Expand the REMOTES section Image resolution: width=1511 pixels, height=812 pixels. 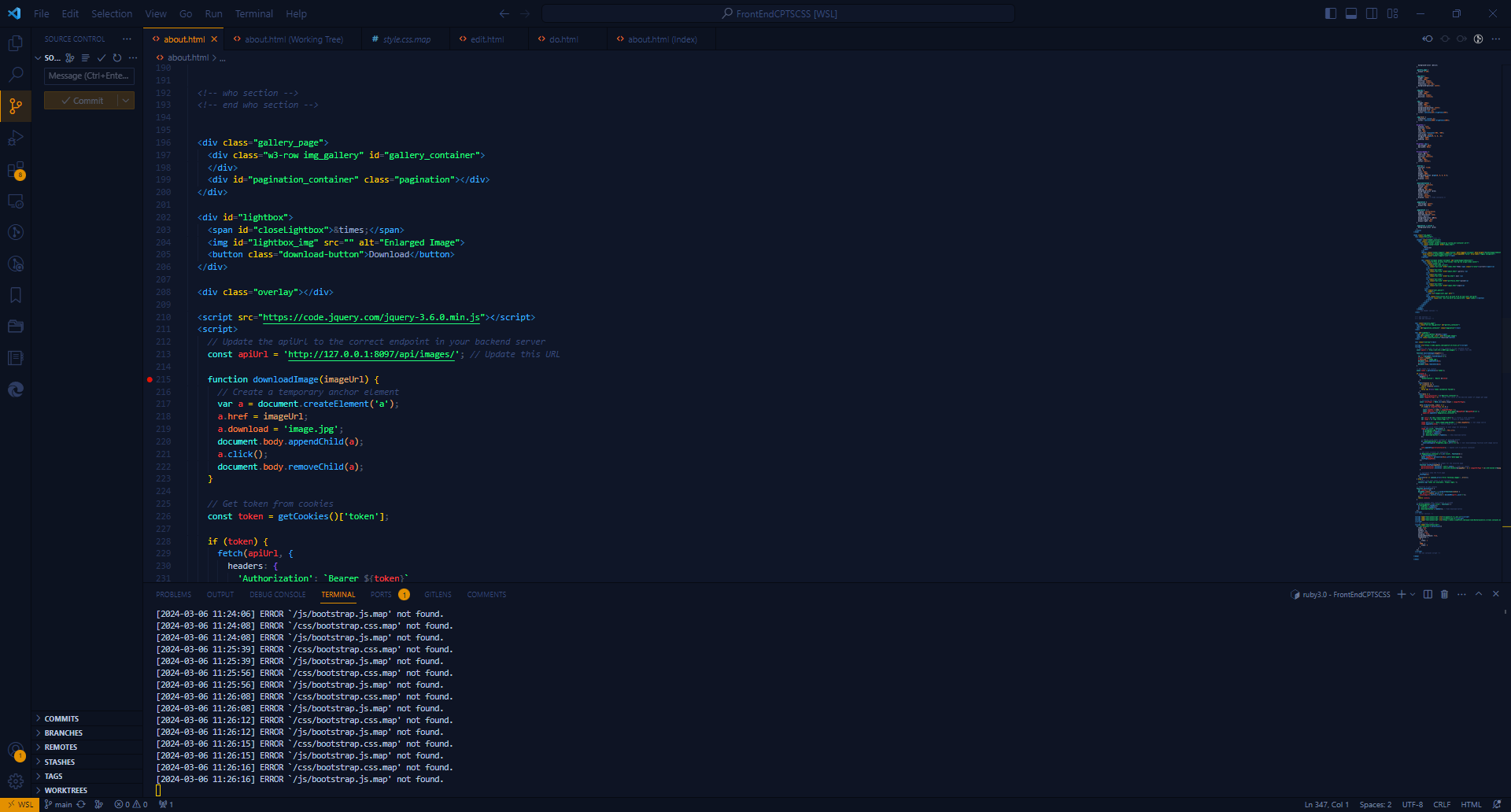pyautogui.click(x=87, y=747)
